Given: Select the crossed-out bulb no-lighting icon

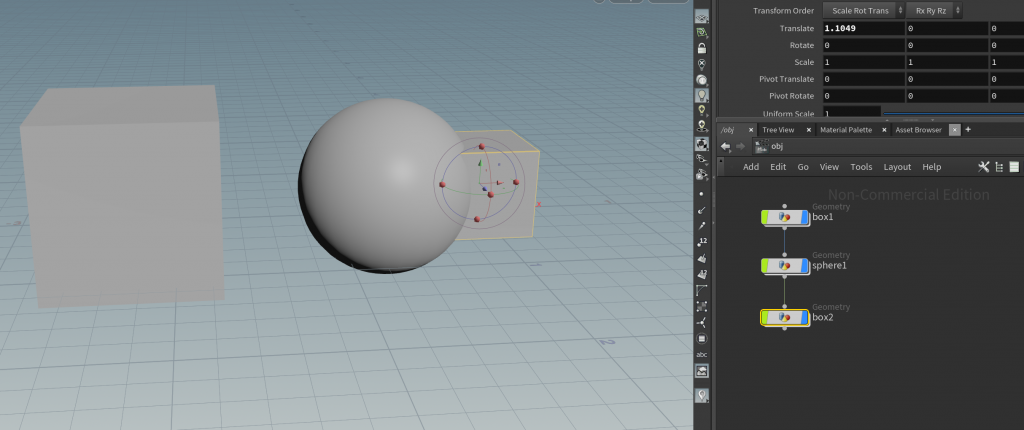Looking at the screenshot, I should pos(701,64).
